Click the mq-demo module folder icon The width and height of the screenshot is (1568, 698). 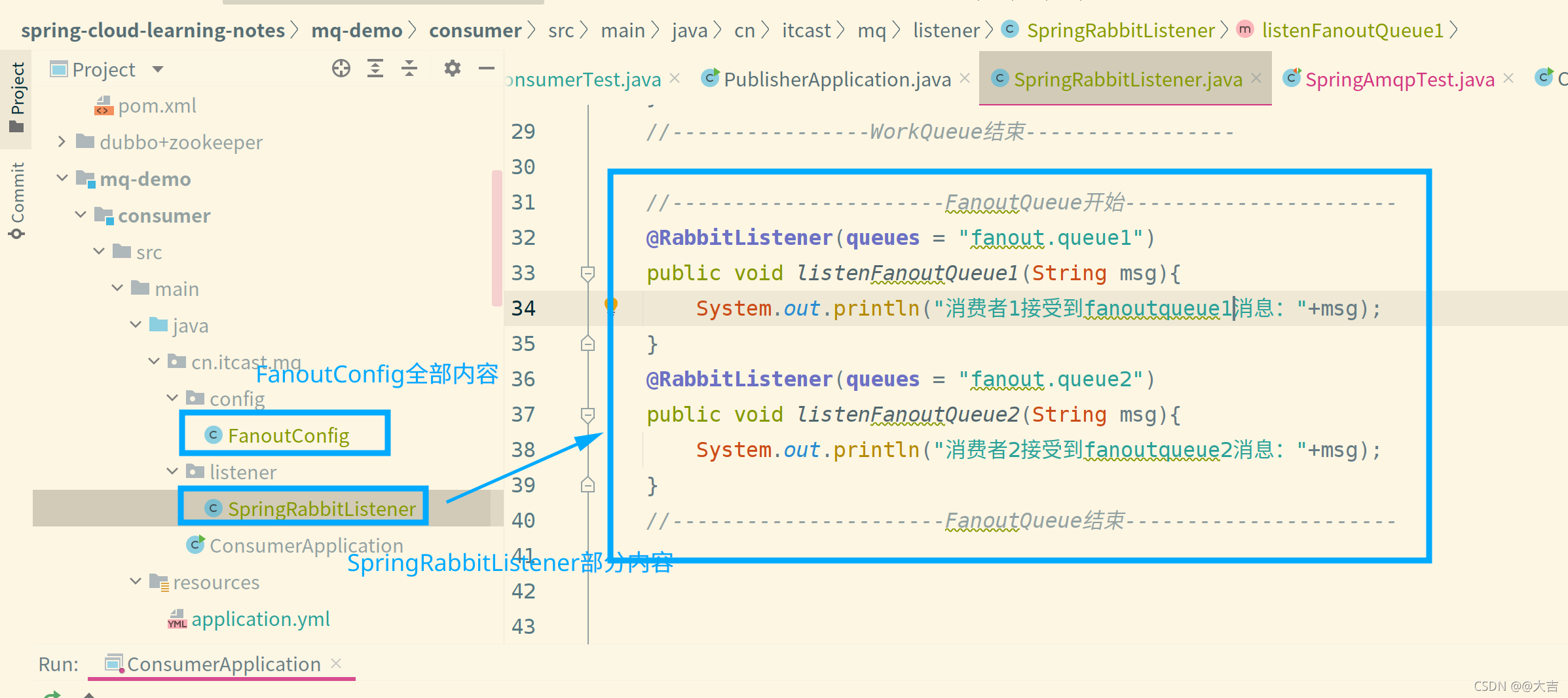86,179
